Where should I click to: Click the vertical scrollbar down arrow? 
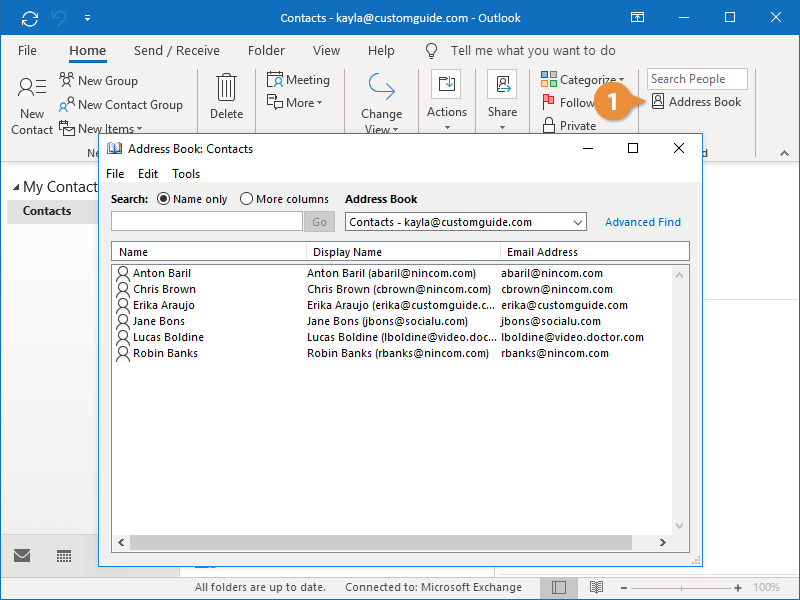679,526
